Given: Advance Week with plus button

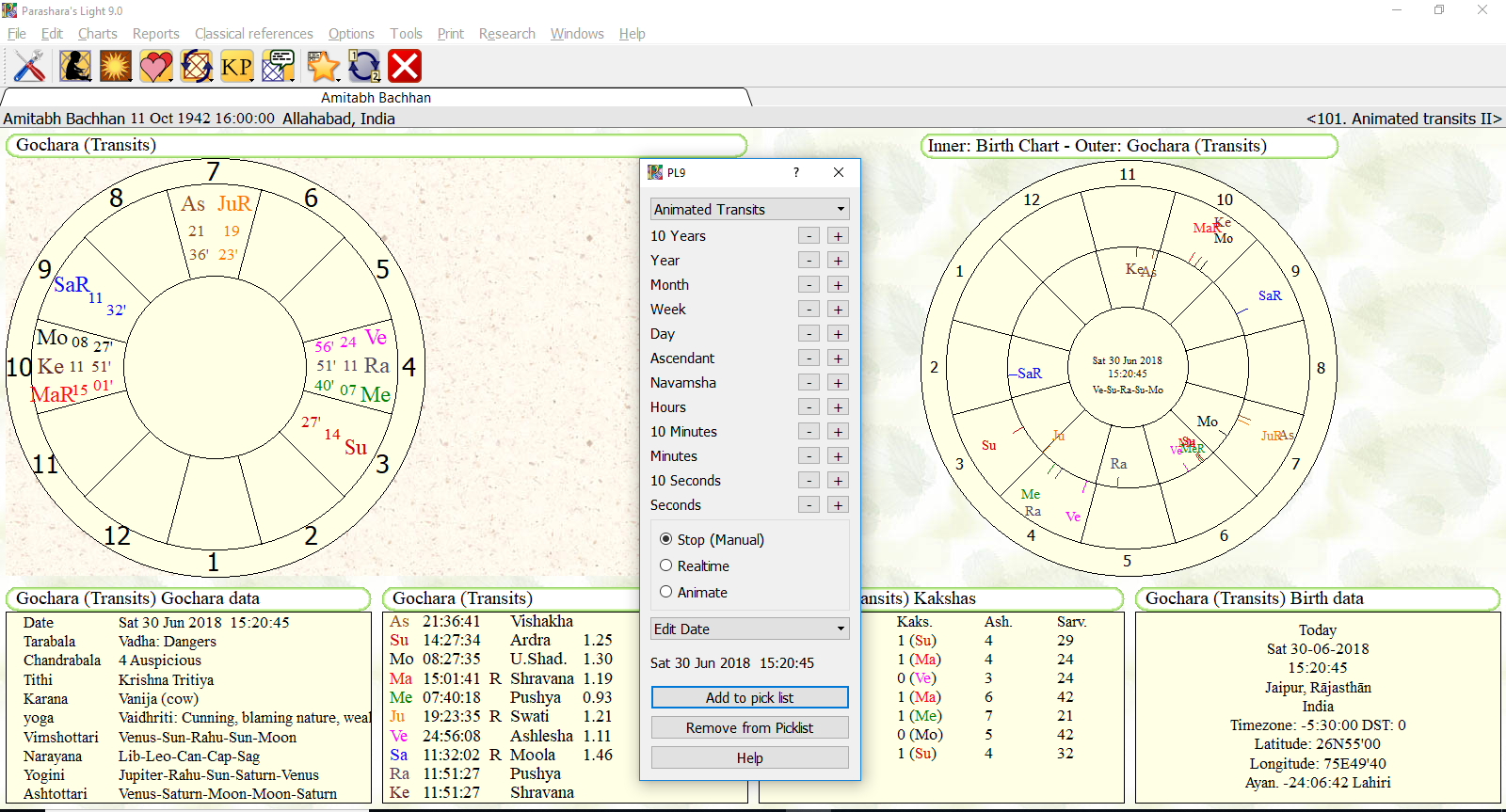Looking at the screenshot, I should (839, 310).
